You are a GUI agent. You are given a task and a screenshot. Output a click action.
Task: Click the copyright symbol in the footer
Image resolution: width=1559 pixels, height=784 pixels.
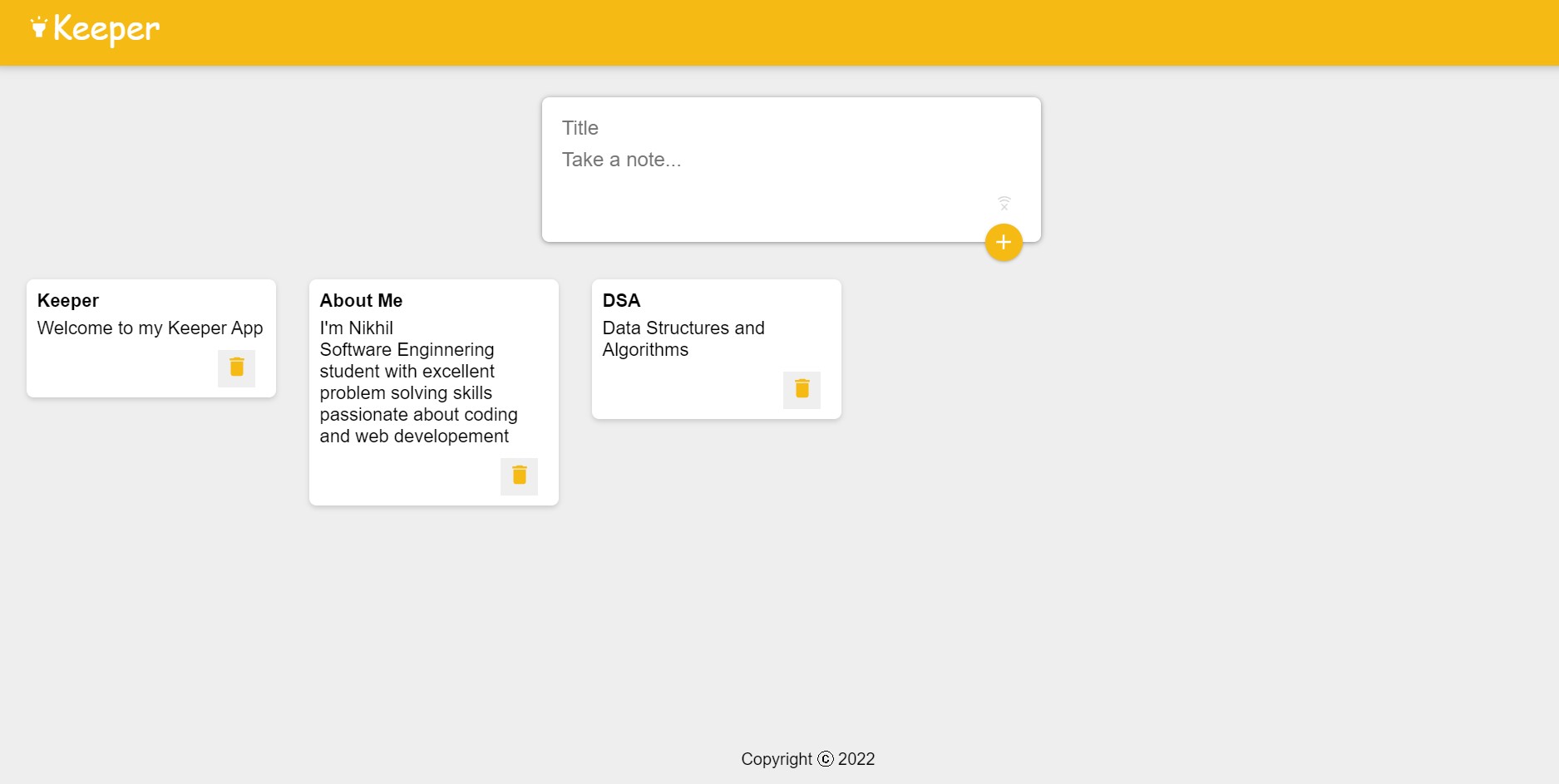tap(823, 759)
